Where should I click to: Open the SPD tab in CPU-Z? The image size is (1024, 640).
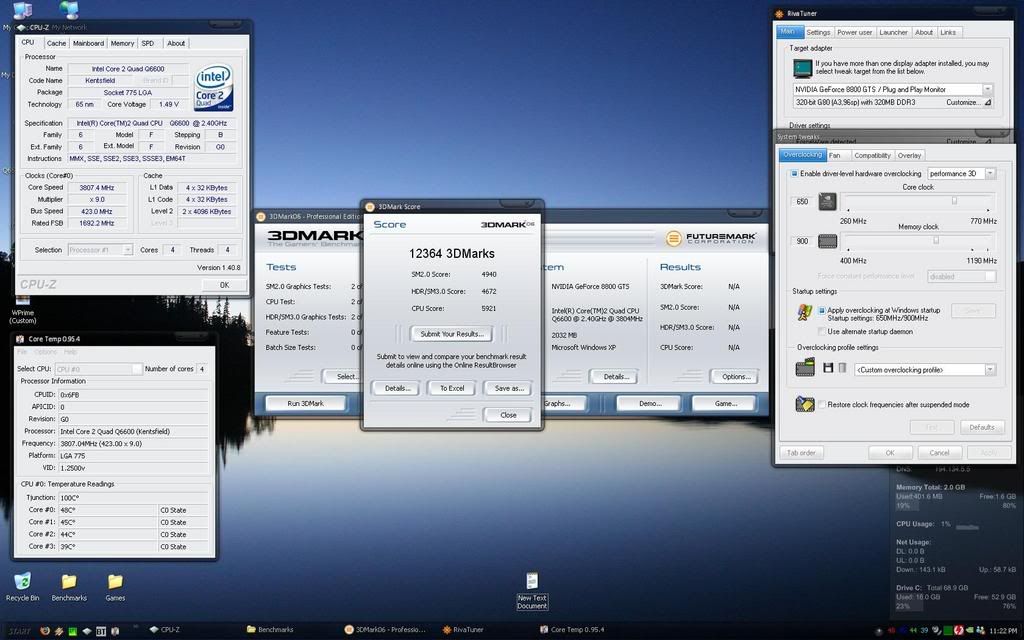click(148, 43)
